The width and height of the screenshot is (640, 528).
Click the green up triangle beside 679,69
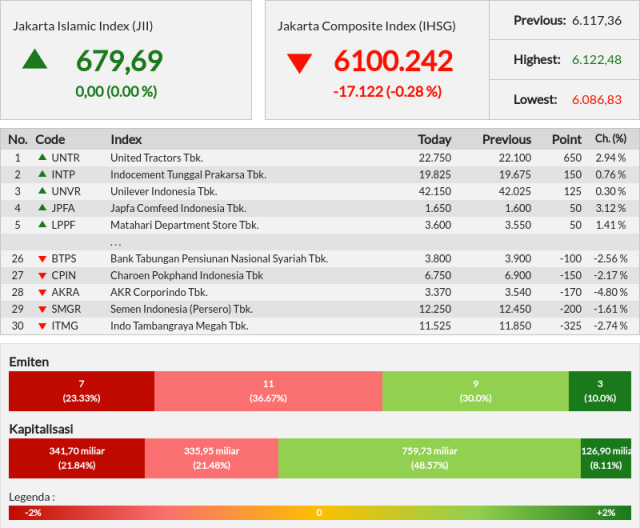(35, 59)
